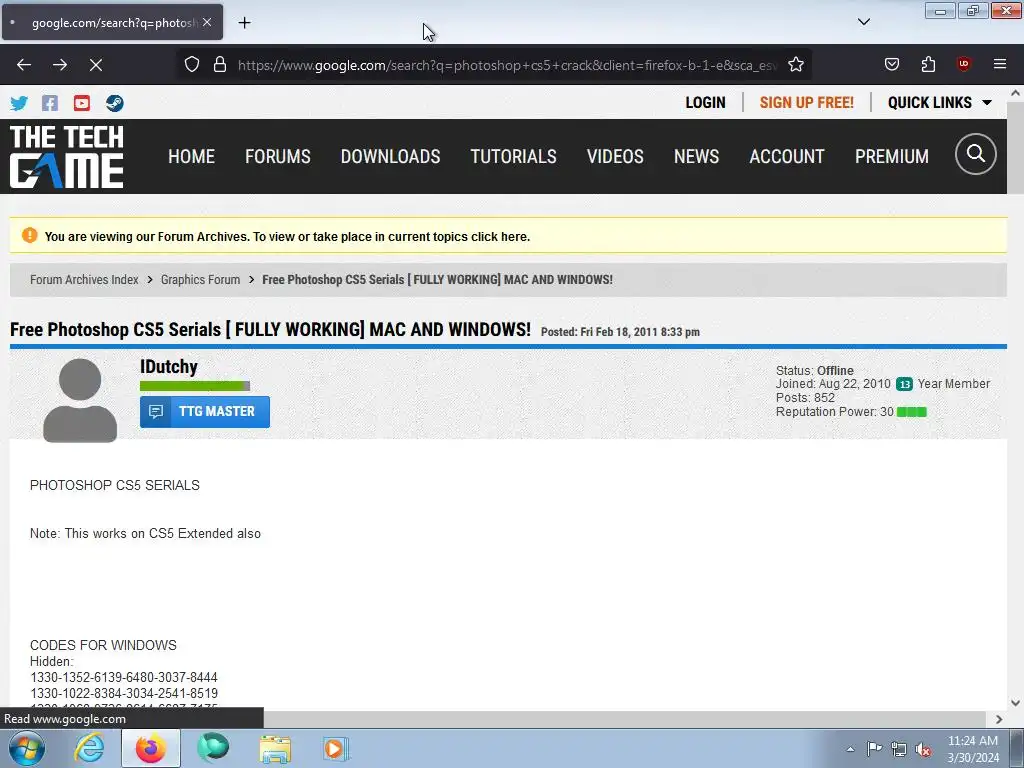This screenshot has width=1024, height=768.
Task: Launch Internet Explorer from the taskbar
Action: 89,748
